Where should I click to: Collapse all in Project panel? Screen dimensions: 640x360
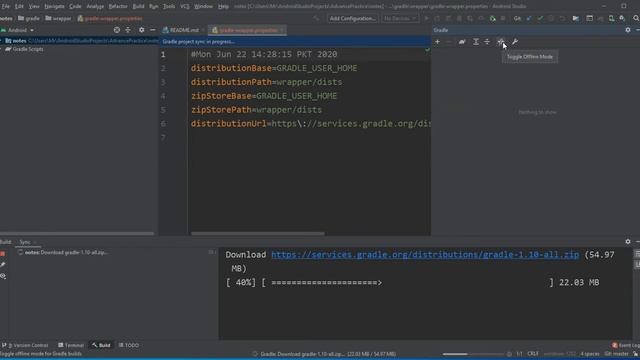point(128,30)
